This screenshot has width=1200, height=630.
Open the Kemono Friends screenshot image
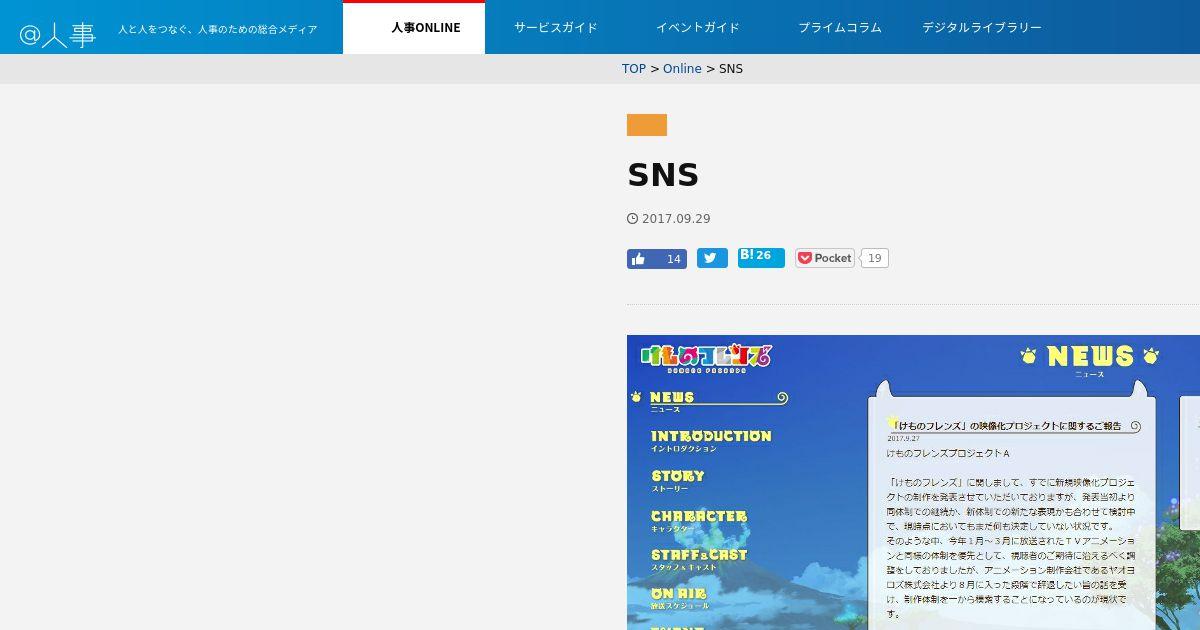[x=913, y=482]
